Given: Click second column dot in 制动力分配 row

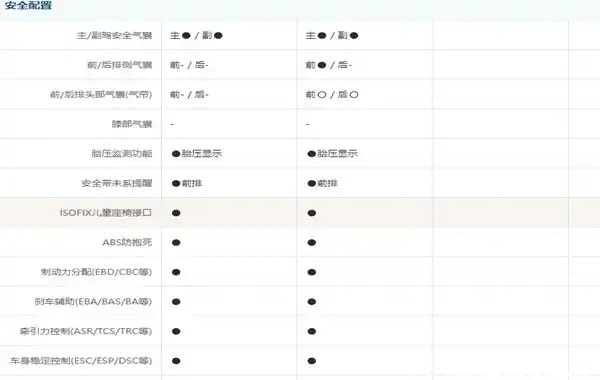Looking at the screenshot, I should [311, 272].
